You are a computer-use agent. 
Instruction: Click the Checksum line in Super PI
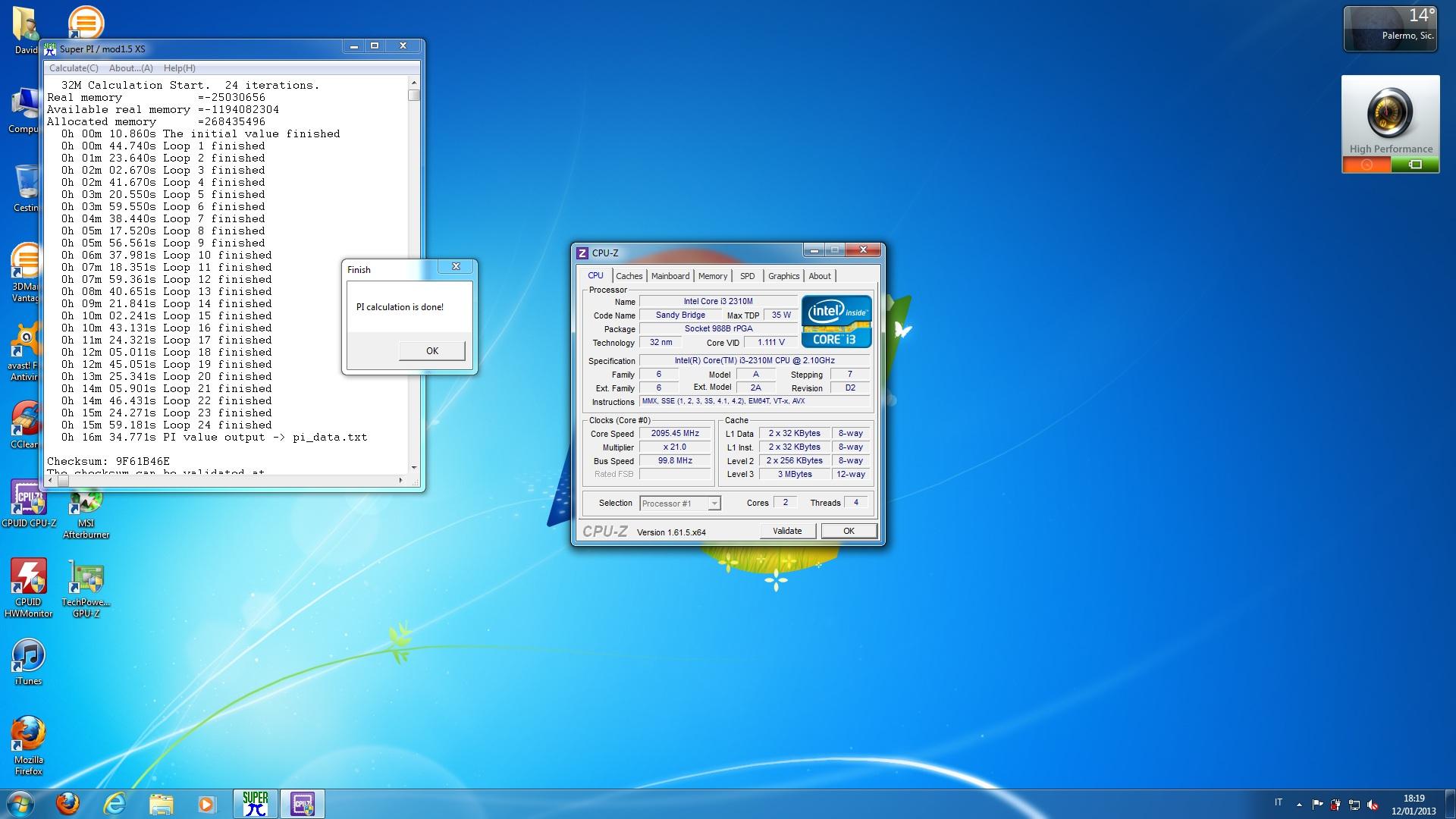108,461
